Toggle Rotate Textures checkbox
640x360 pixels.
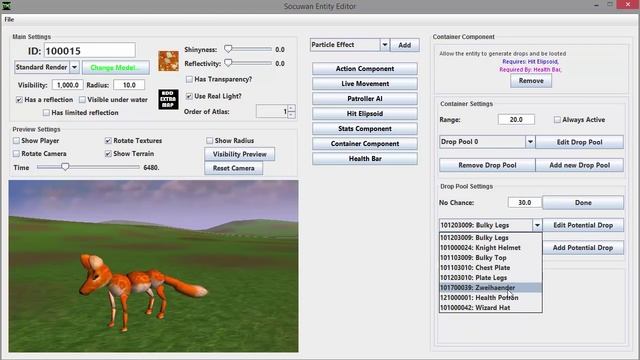108,141
